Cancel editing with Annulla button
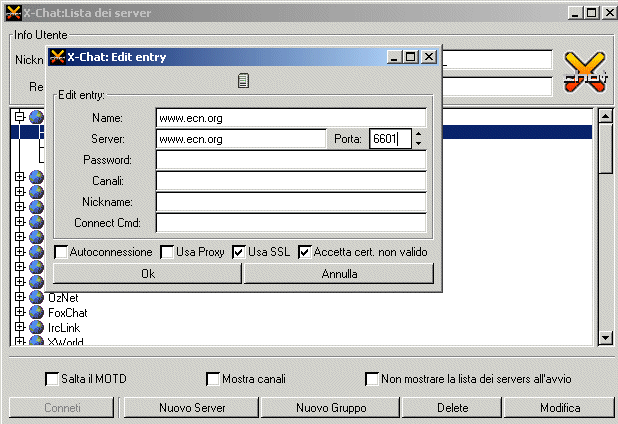 (x=339, y=274)
